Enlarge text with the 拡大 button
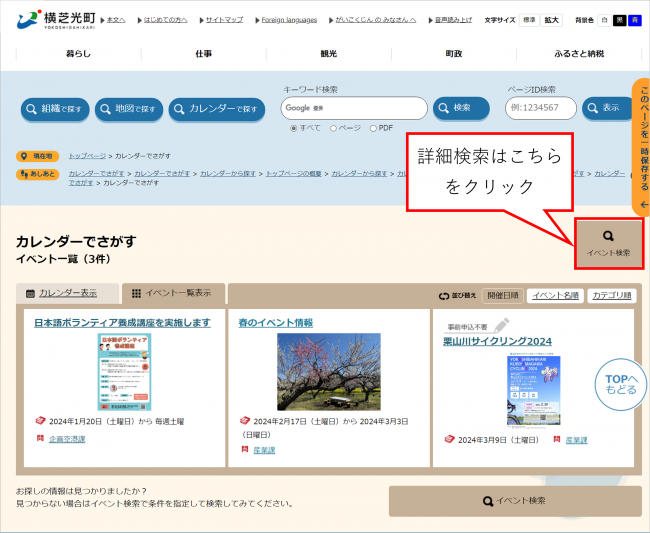The height and width of the screenshot is (533, 650). tap(552, 20)
